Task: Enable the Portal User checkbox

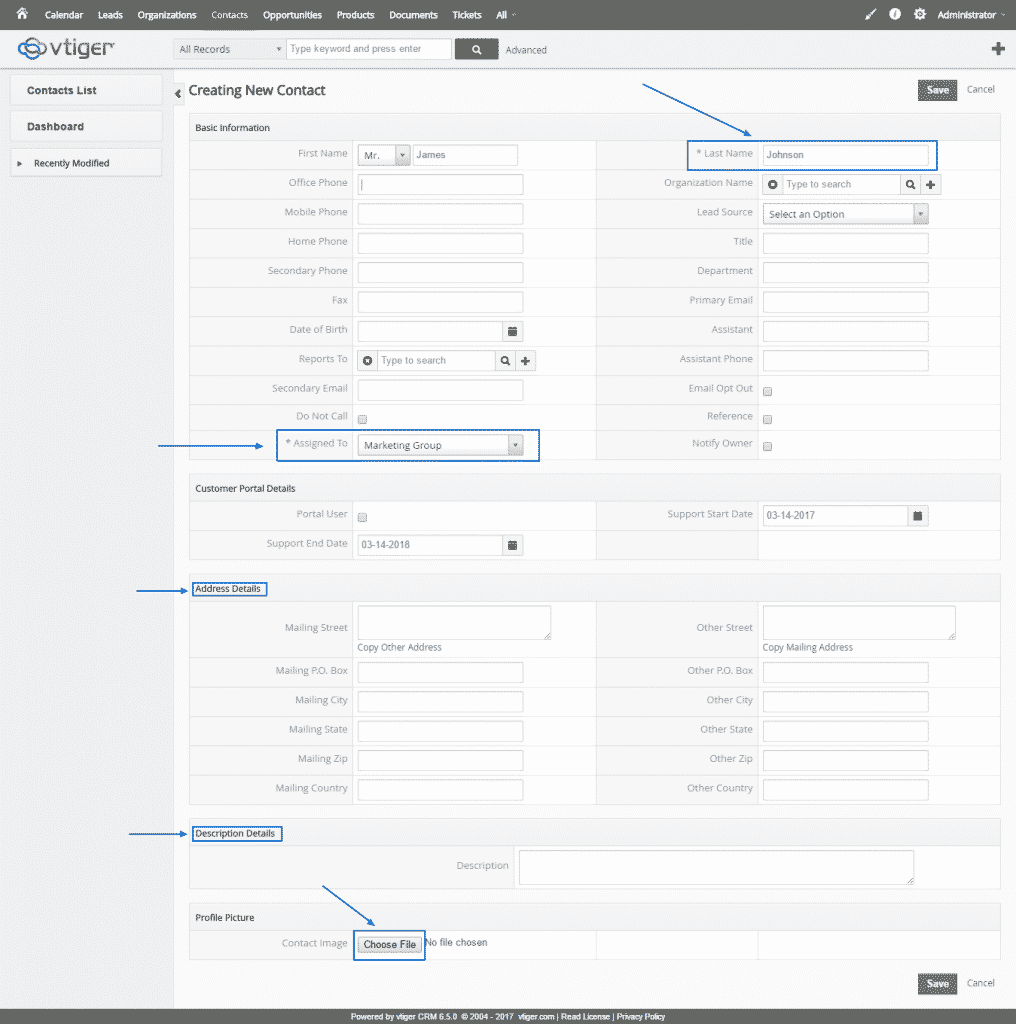Action: 362,514
